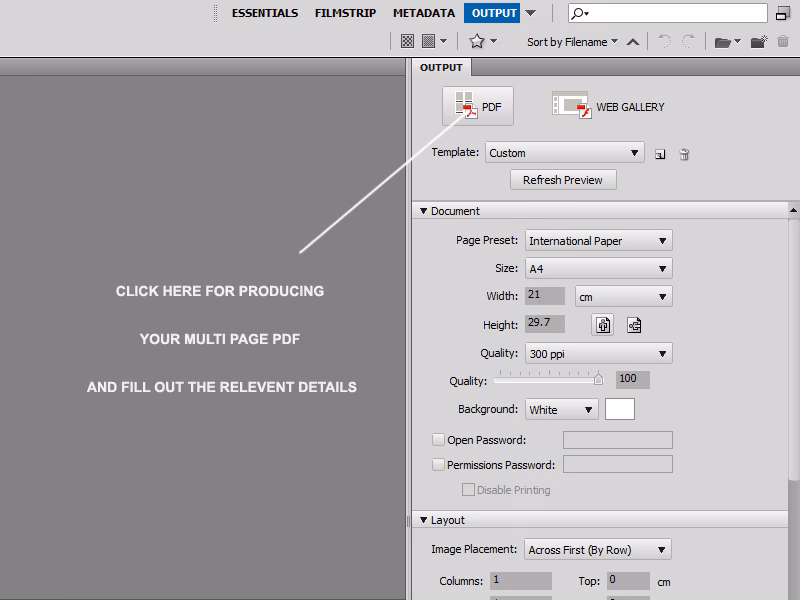Click the Refresh Preview button
This screenshot has width=800, height=600.
click(x=563, y=180)
